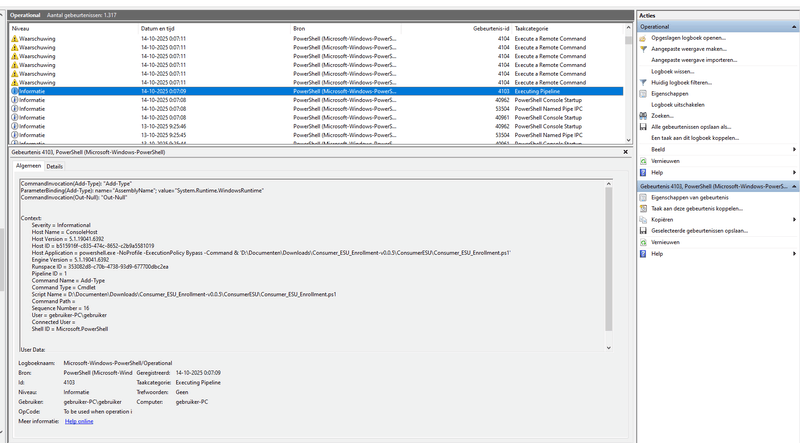Sort events by Taakcategorie column header
The image size is (800, 443).
pyautogui.click(x=568, y=29)
